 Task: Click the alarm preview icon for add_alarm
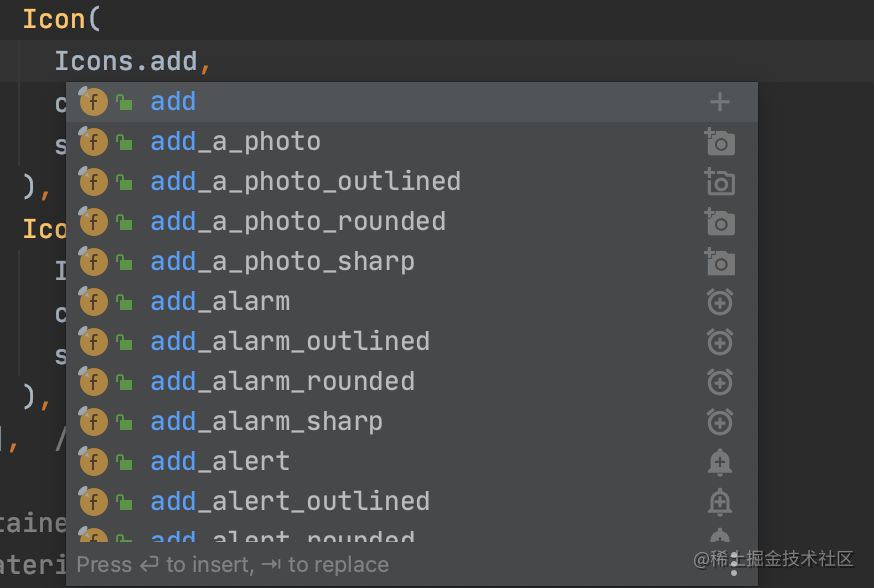[720, 302]
